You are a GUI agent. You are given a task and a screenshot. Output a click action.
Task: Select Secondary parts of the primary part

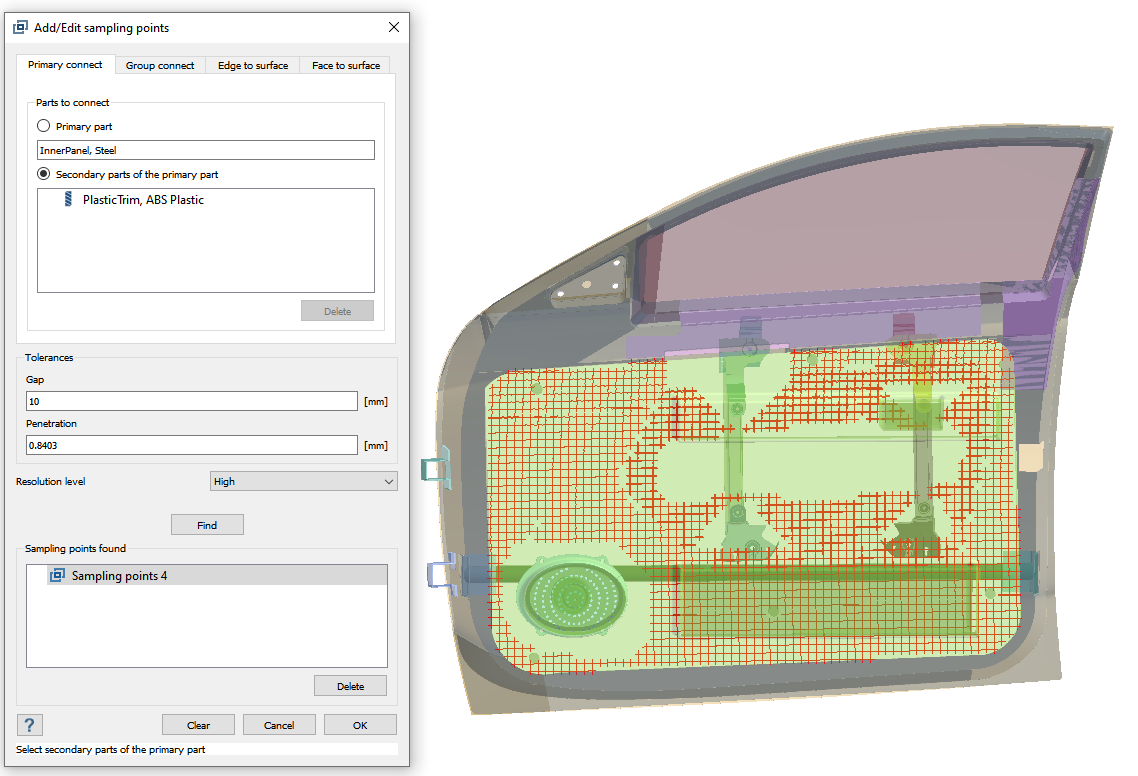point(43,174)
